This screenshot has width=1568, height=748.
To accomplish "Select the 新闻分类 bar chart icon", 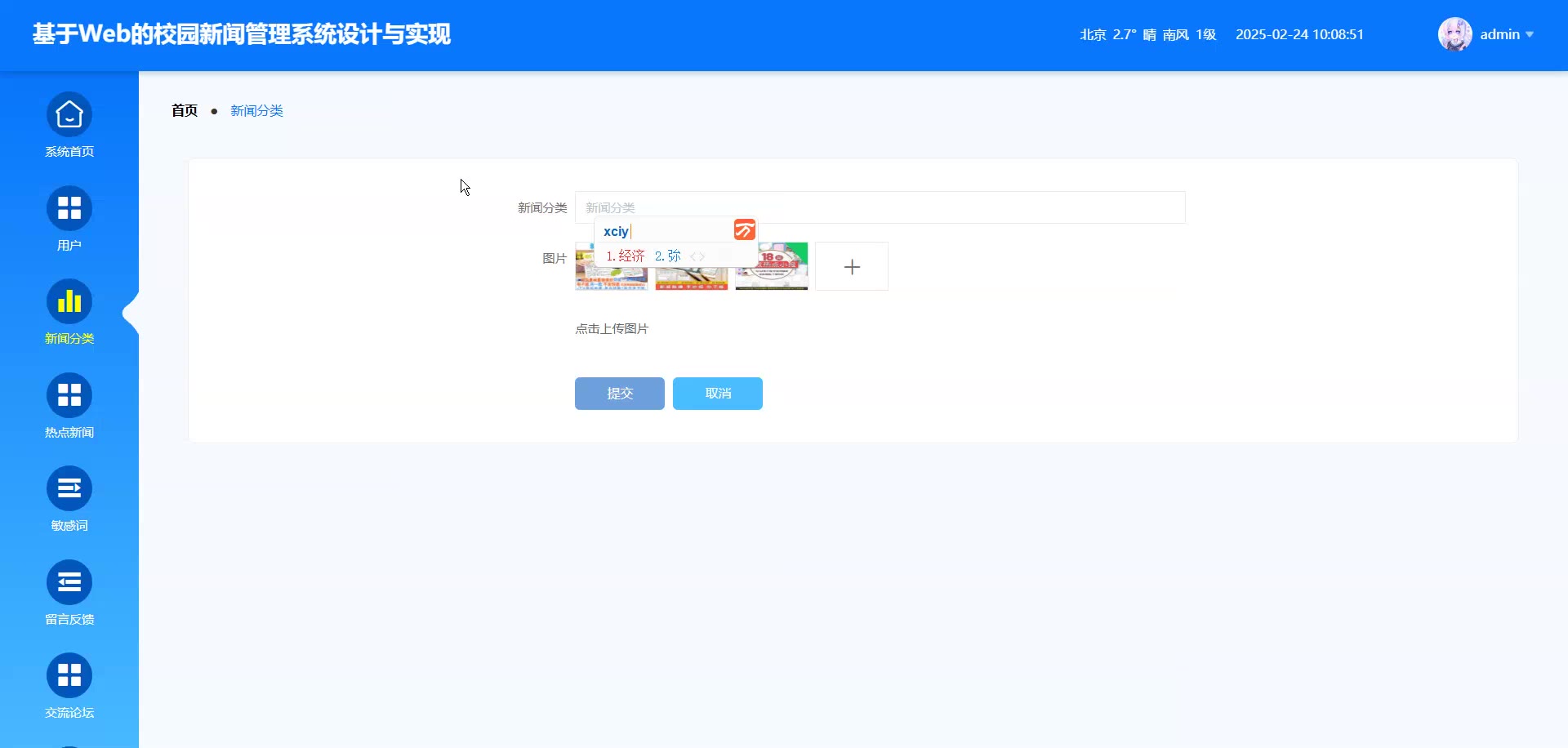I will 69,301.
